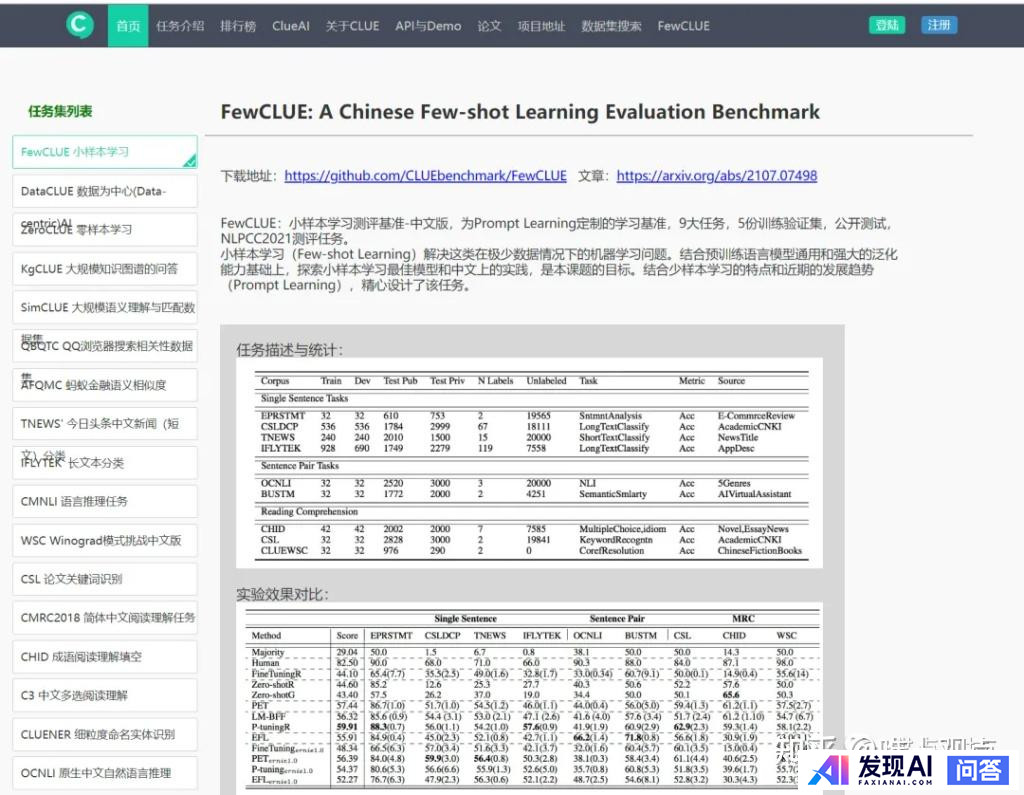Select CMRC2018 简体中文阅读理解任务 item
The height and width of the screenshot is (795, 1024).
(x=104, y=618)
